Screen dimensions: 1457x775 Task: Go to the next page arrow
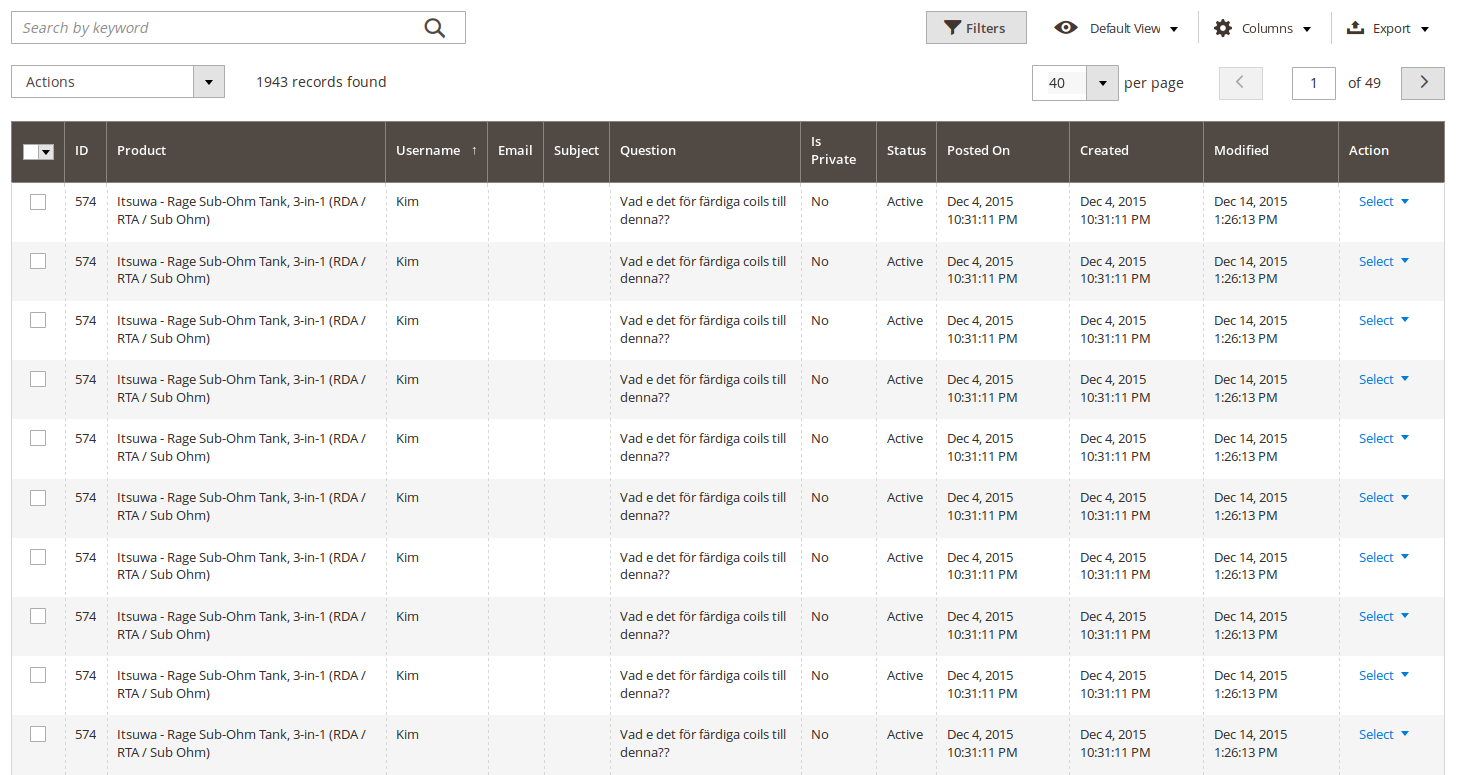pyautogui.click(x=1423, y=83)
